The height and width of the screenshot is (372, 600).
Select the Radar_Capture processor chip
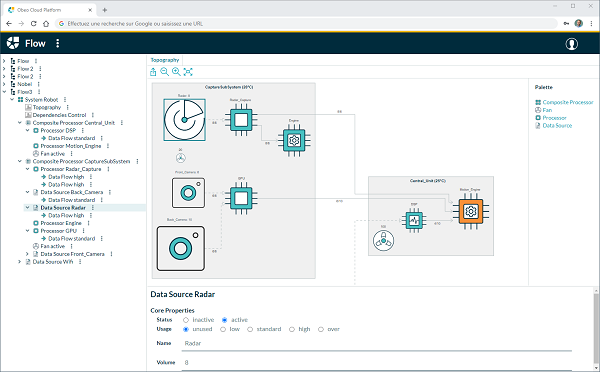click(x=241, y=120)
